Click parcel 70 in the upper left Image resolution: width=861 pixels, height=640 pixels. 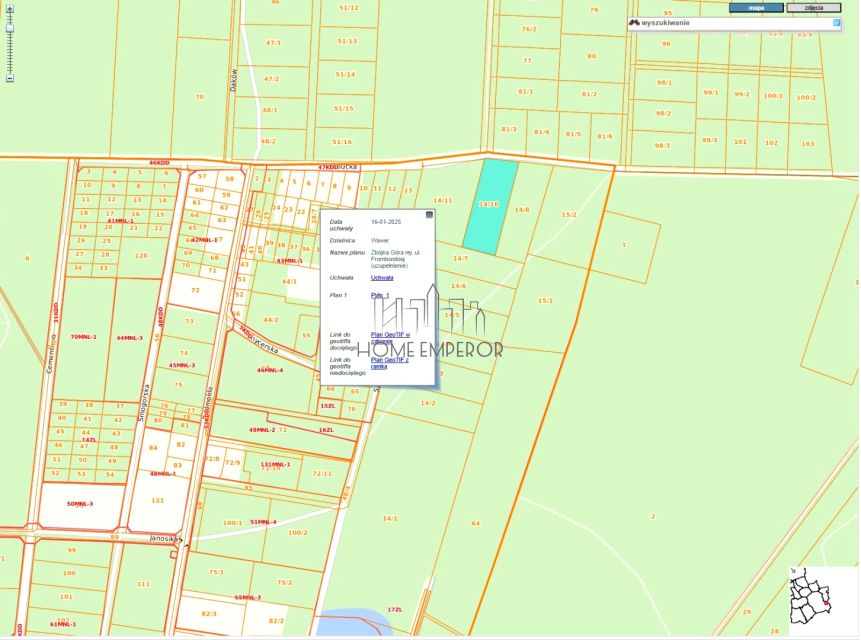199,97
